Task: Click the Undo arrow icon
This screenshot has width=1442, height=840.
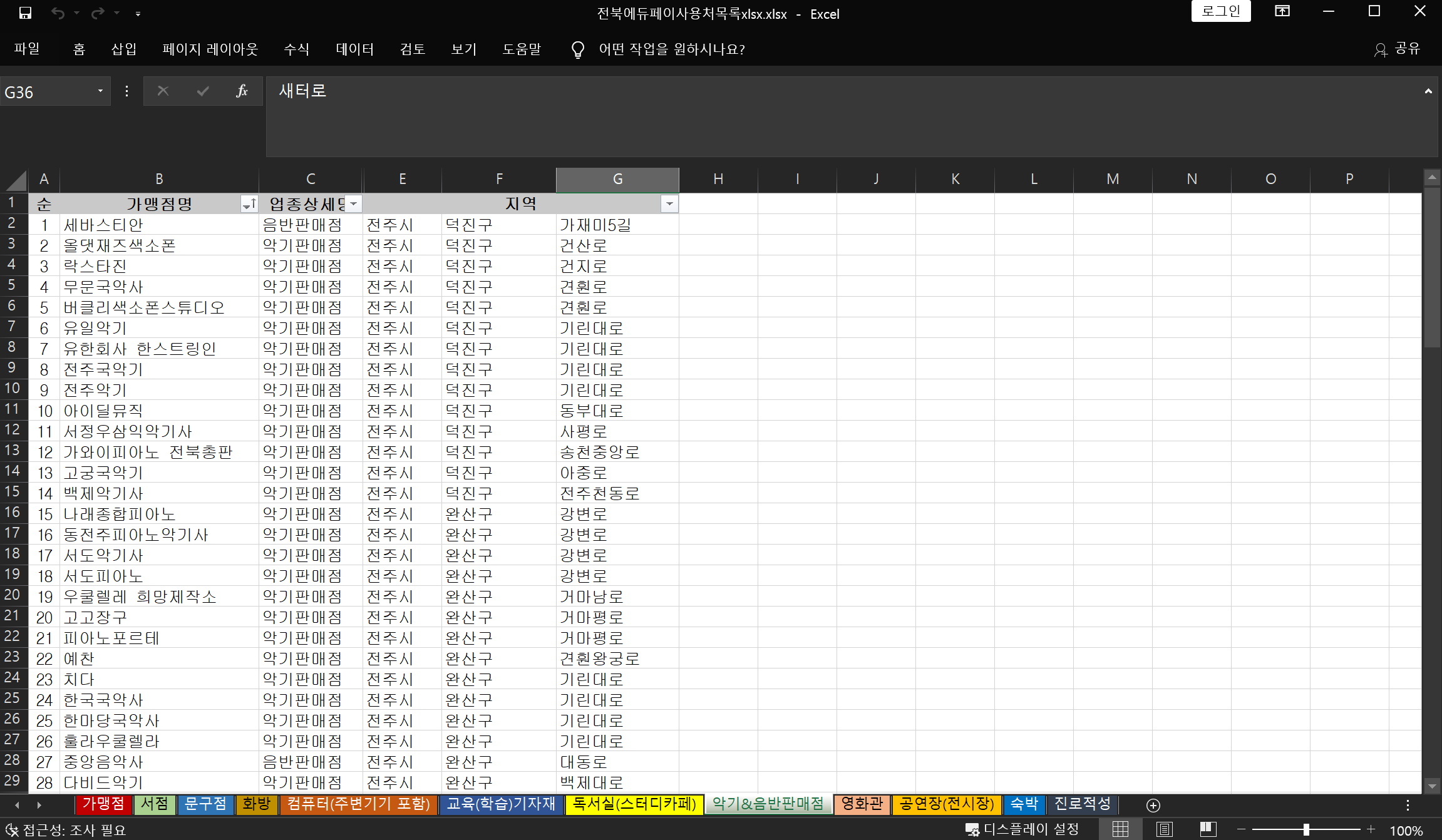Action: click(x=58, y=13)
